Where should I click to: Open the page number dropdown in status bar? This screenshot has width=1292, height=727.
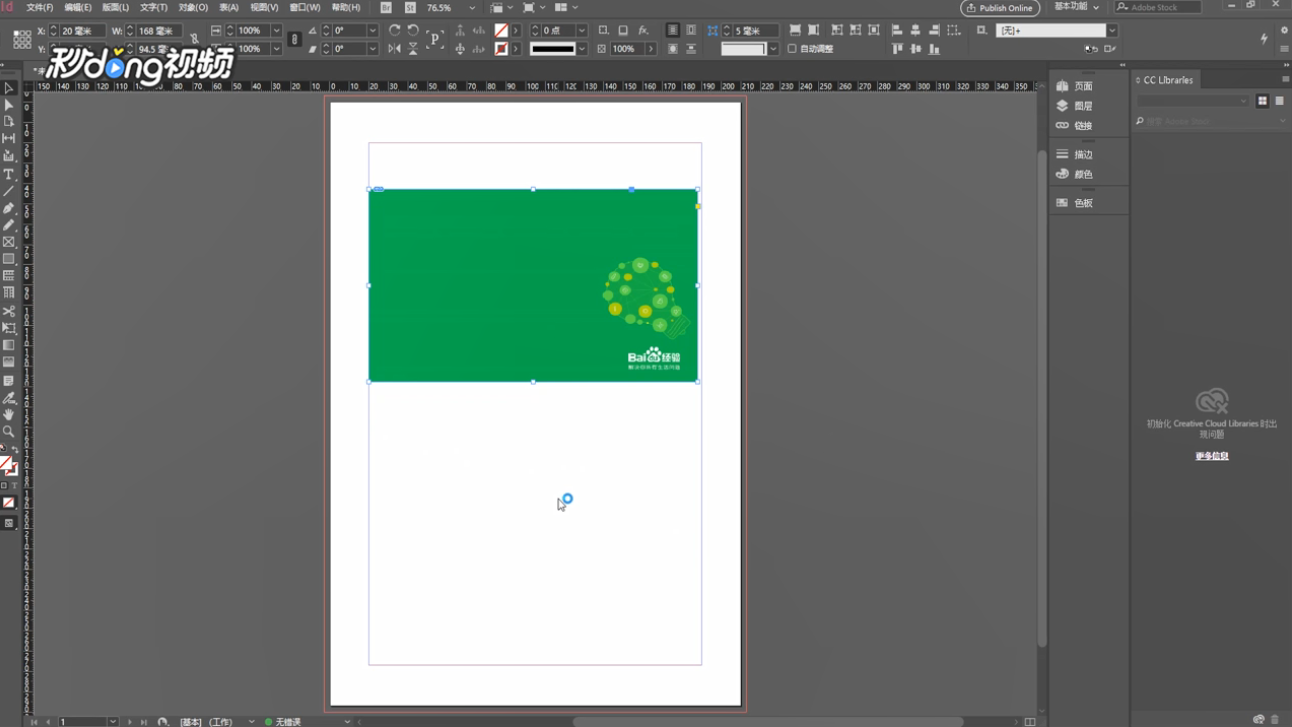(x=112, y=721)
